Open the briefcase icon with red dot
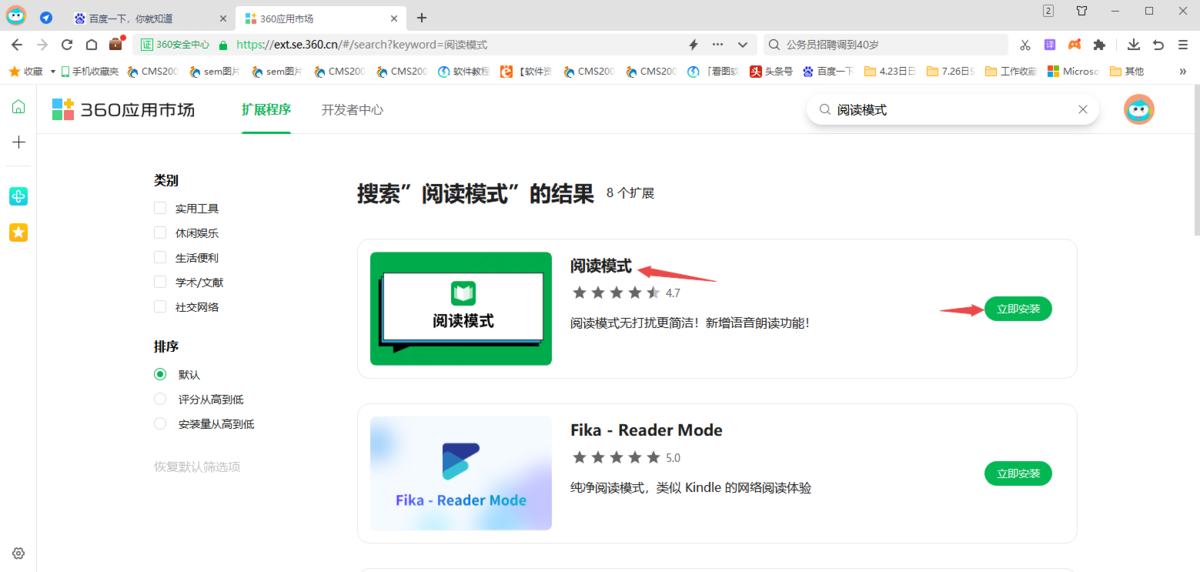This screenshot has height=572, width=1200. point(116,44)
